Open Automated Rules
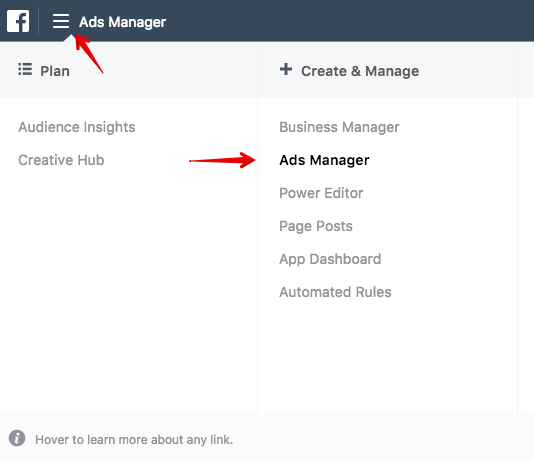534x461 pixels. (x=335, y=292)
